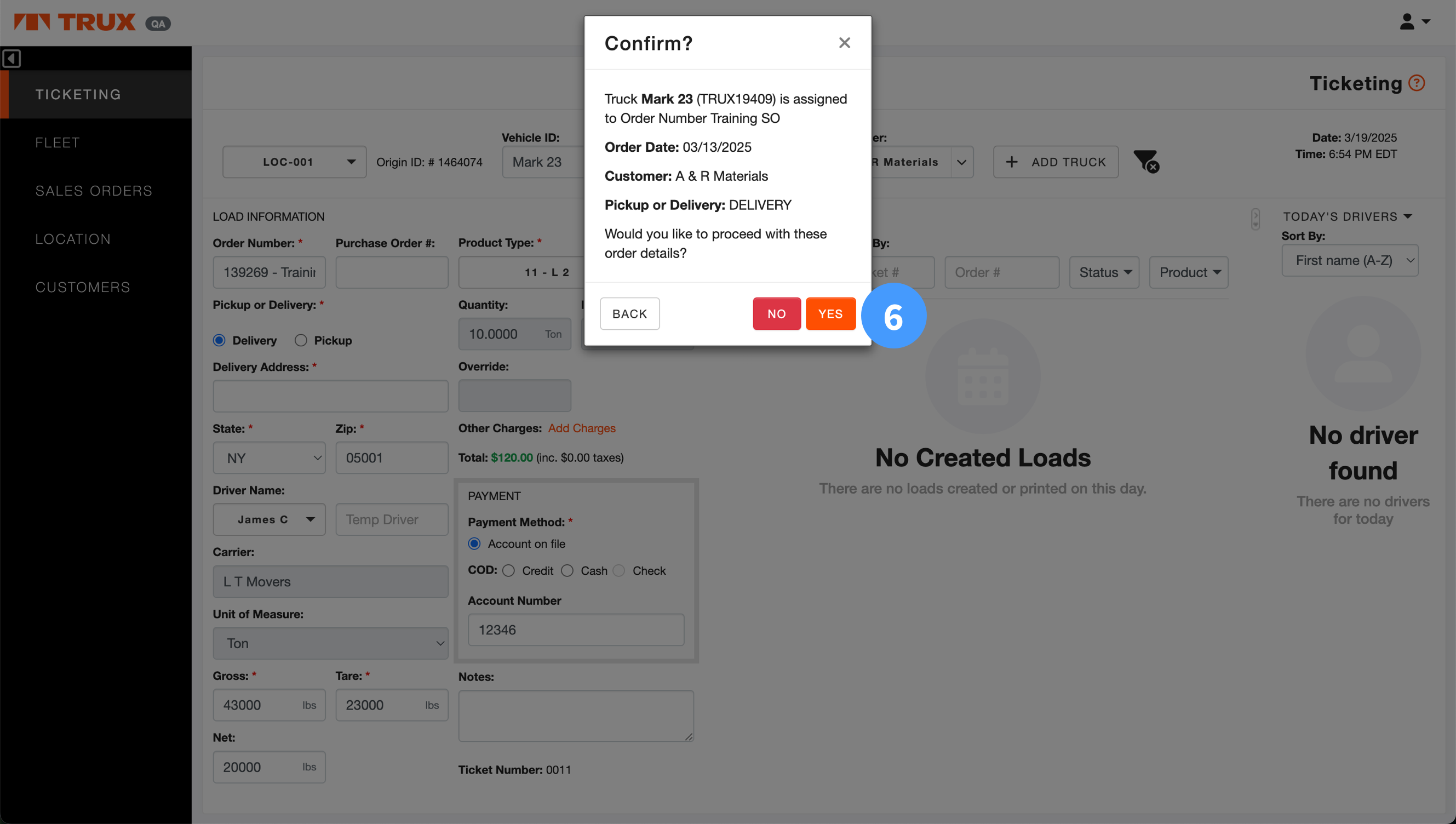
Task: Click the Account Number input field
Action: [576, 630]
